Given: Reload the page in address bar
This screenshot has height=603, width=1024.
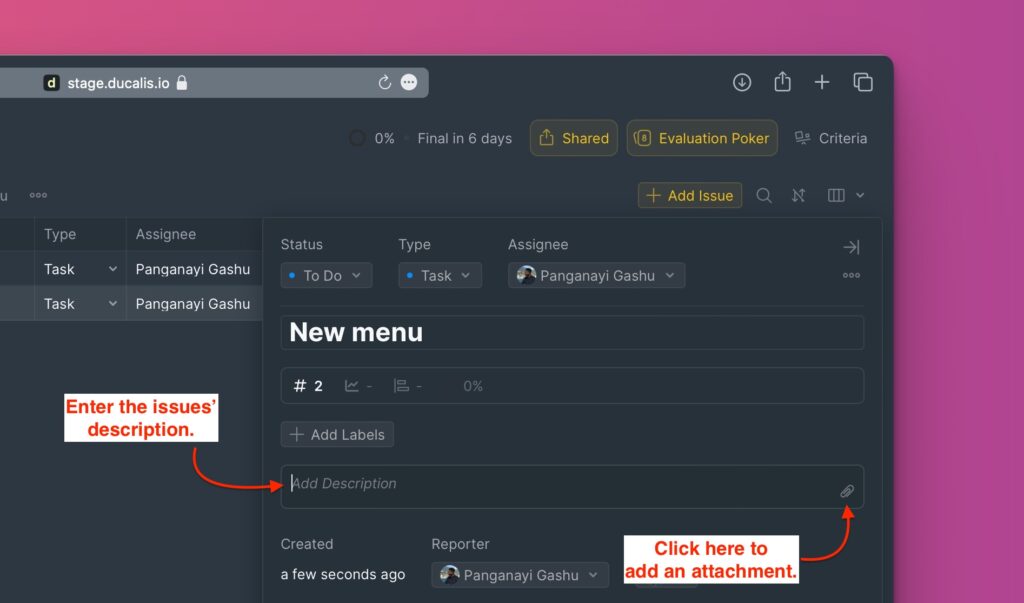Looking at the screenshot, I should pos(384,83).
